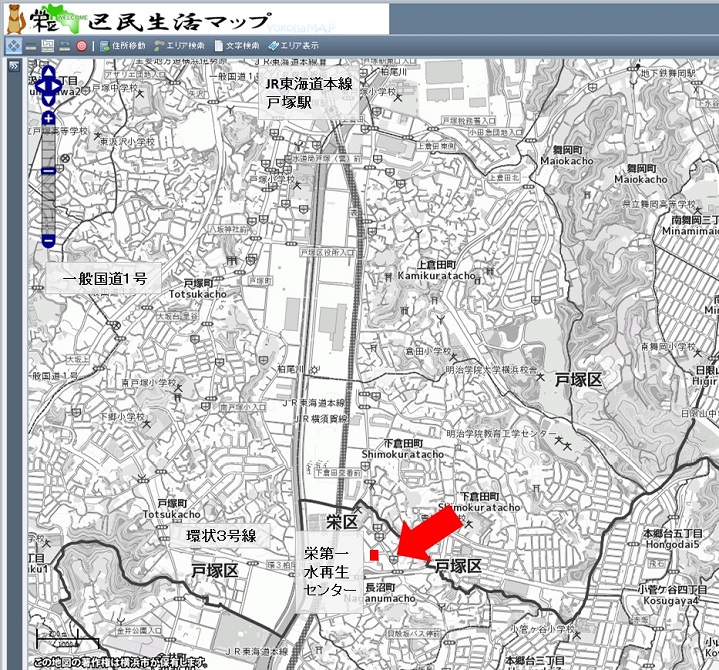Image resolution: width=719 pixels, height=670 pixels.
Task: Click the 戸塚中学校 school label
Action: pyautogui.click(x=115, y=88)
